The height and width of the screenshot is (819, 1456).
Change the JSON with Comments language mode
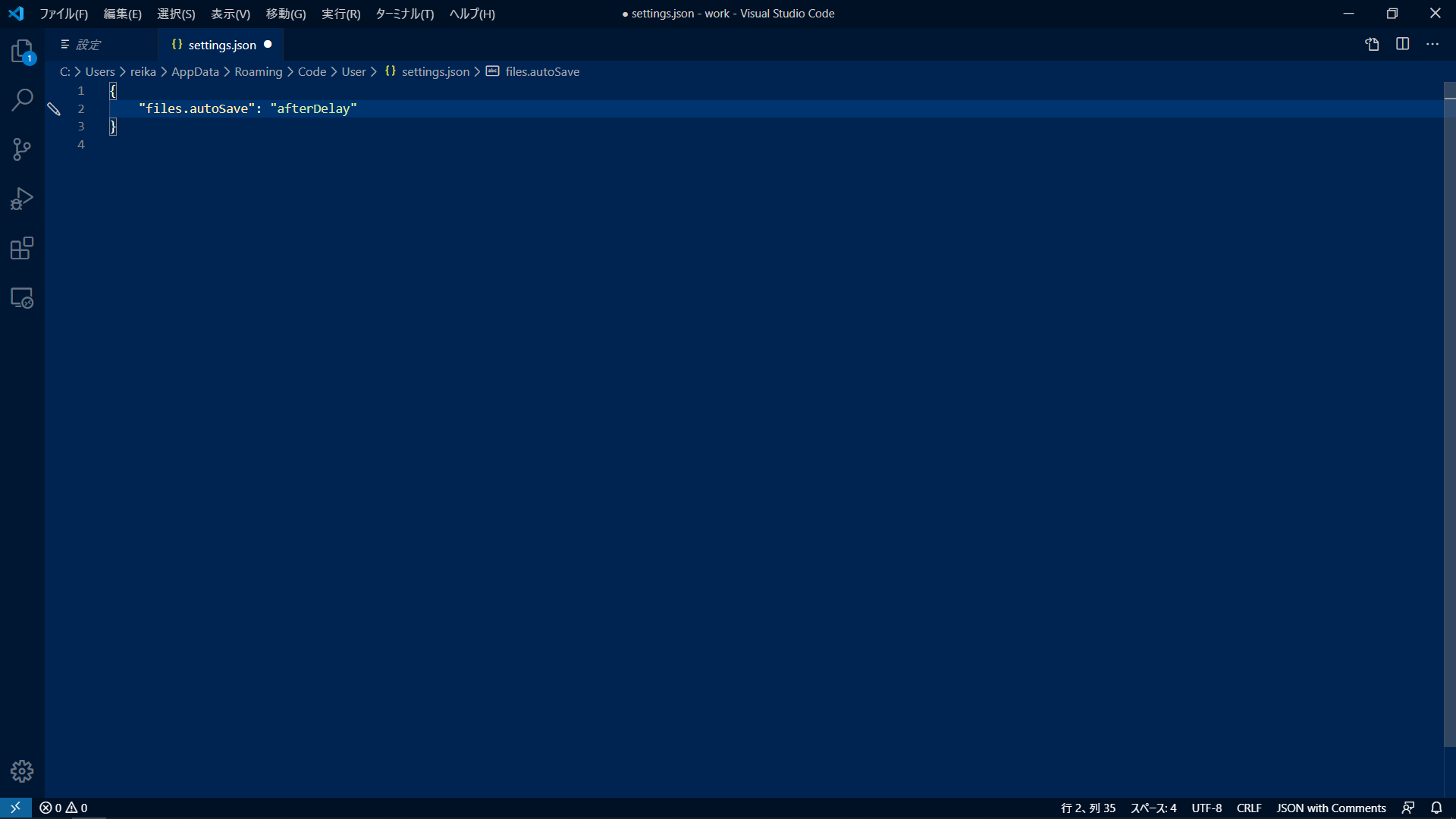click(x=1331, y=808)
